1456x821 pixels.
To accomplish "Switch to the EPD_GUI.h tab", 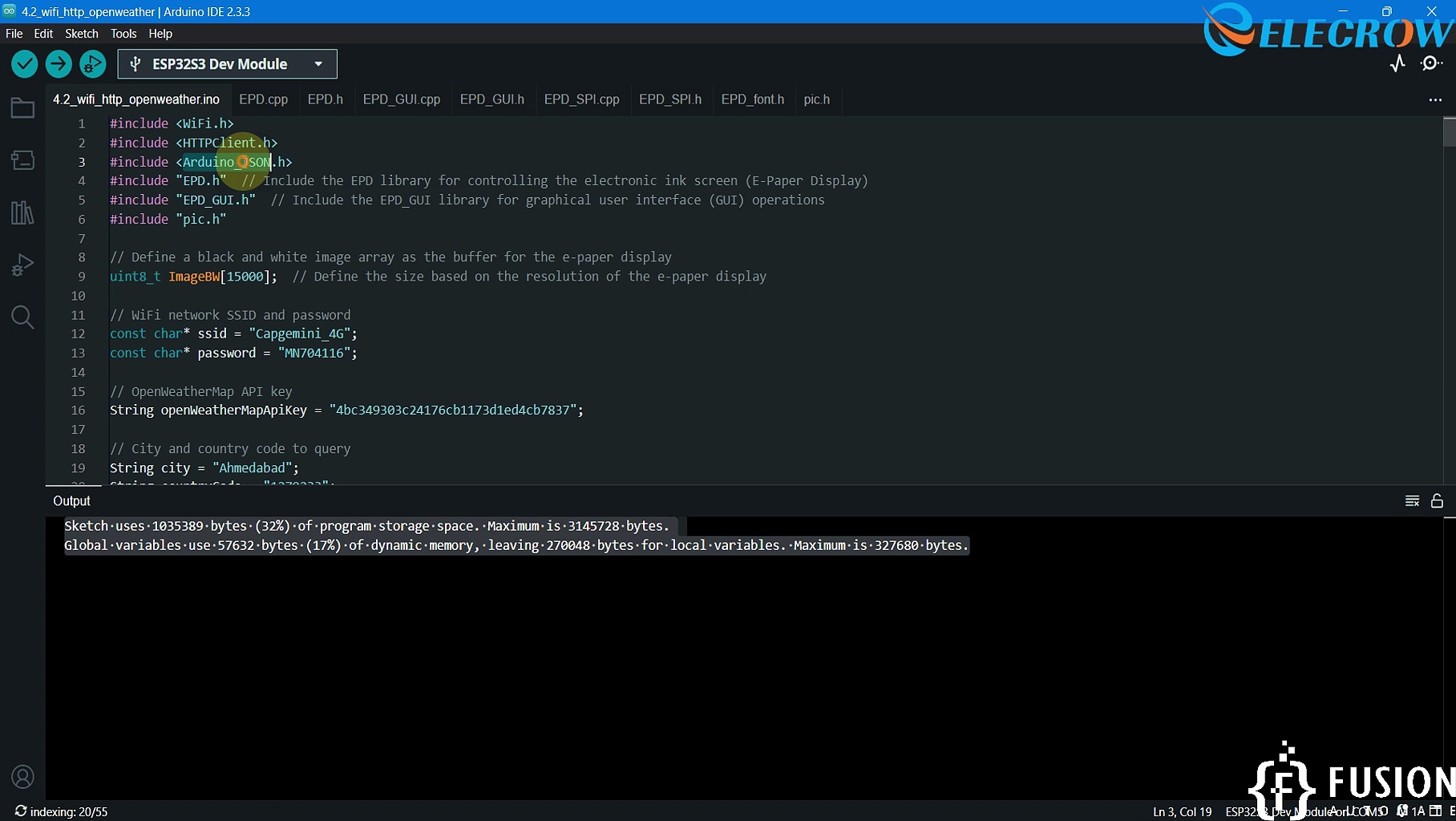I will 492,99.
